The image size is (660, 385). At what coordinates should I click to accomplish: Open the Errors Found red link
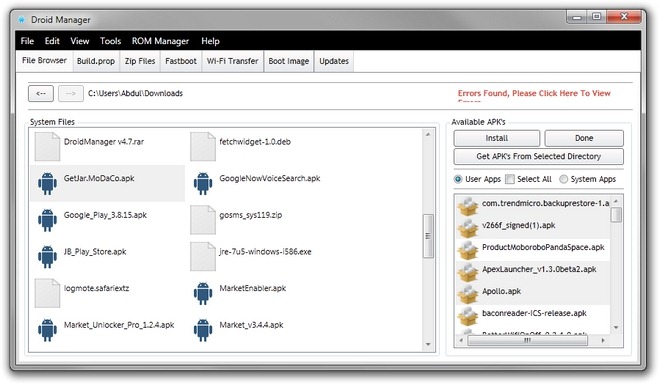coord(534,93)
